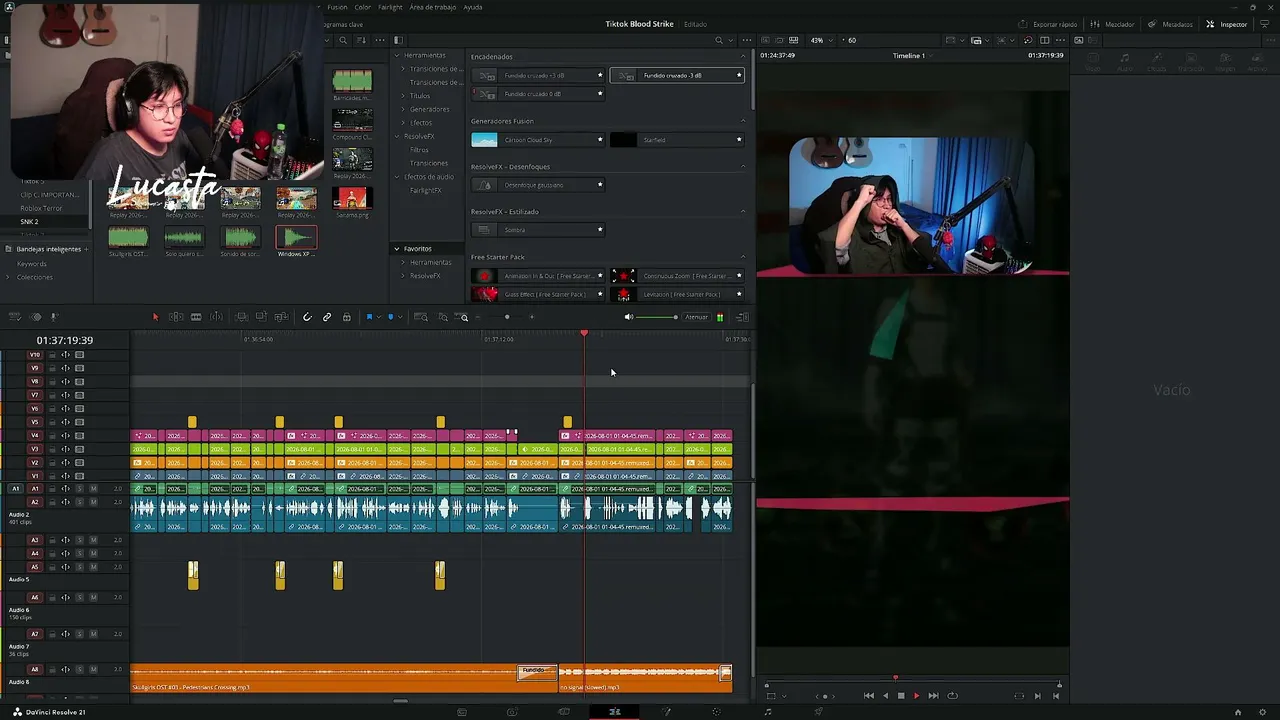Search the effects library magnifier icon
Viewport: 1280px width, 720px height.
(x=719, y=40)
